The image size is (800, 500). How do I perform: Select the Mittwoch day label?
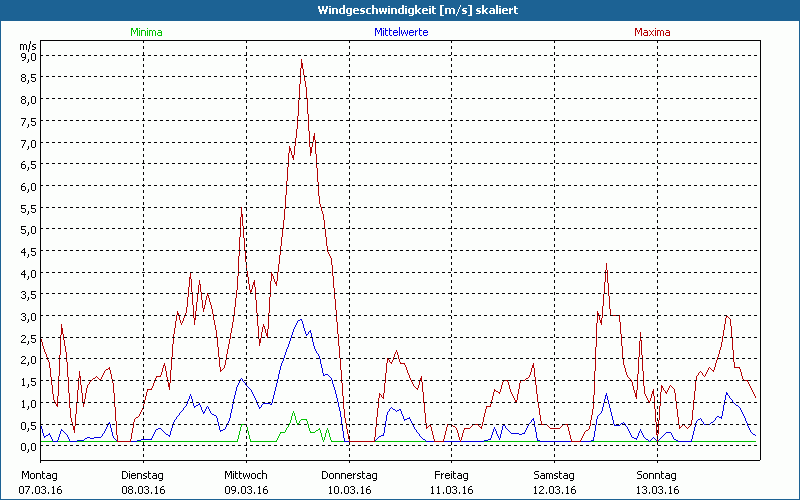[x=246, y=475]
